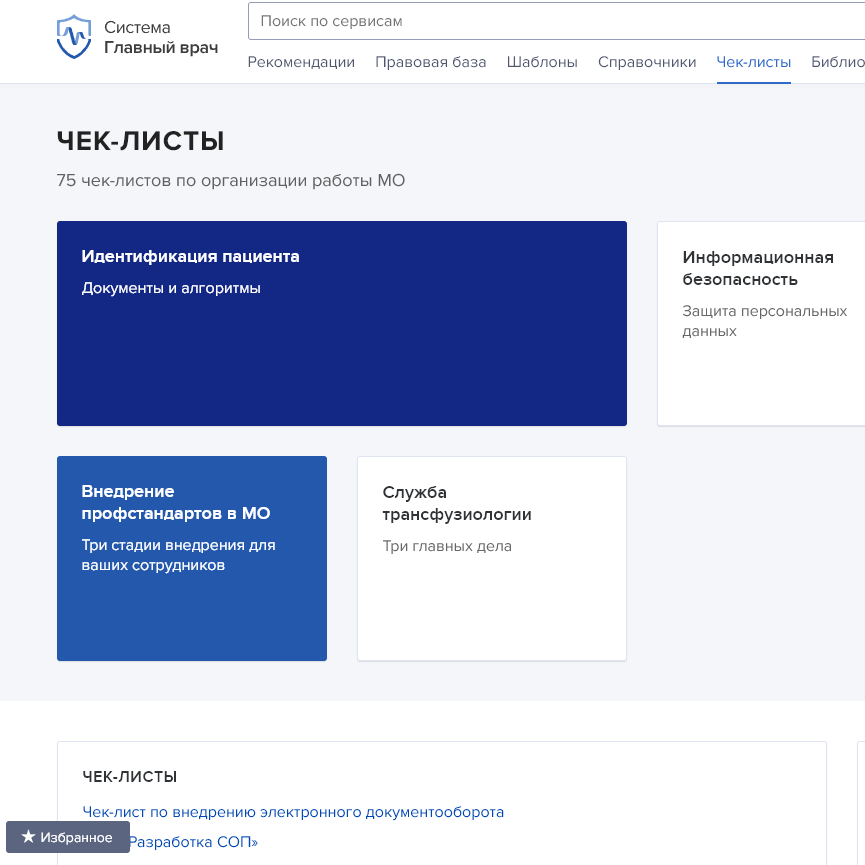Screen dimensions: 865x865
Task: Click Три стадии внедрения description text
Action: (178, 555)
